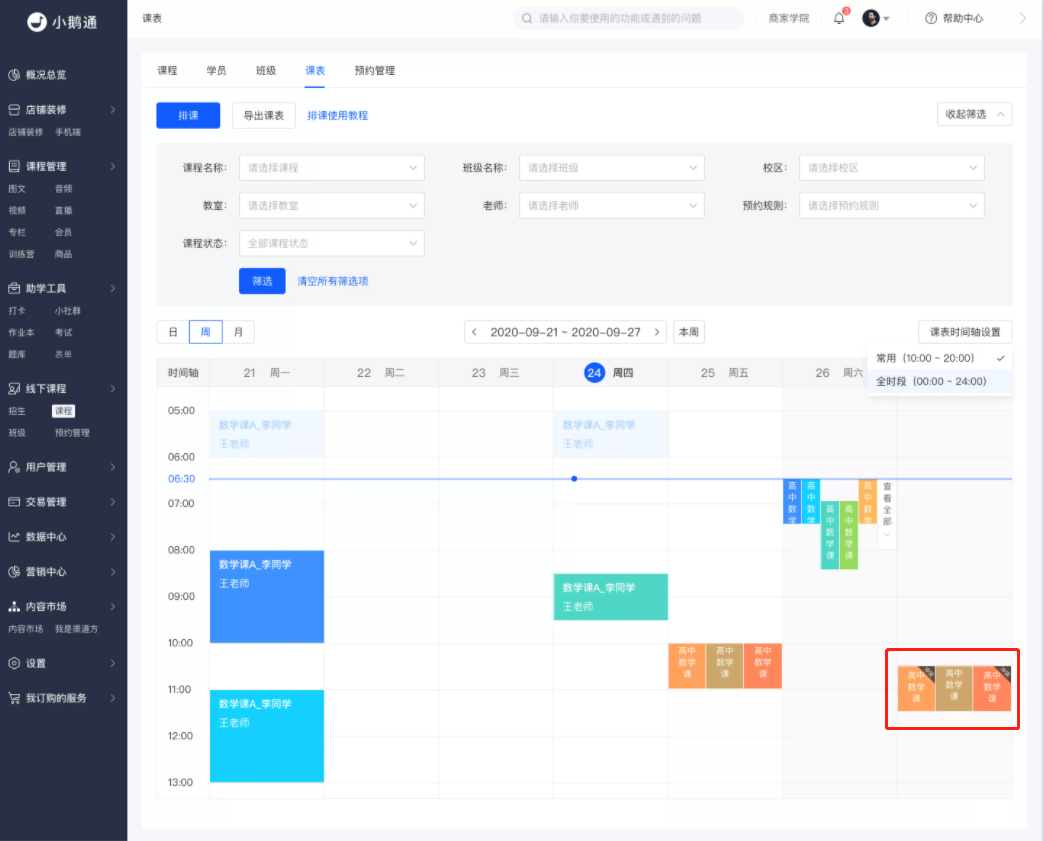Viewport: 1043px width, 841px height.
Task: Open 直播 under 课程管理 sidebar
Action: tap(63, 210)
